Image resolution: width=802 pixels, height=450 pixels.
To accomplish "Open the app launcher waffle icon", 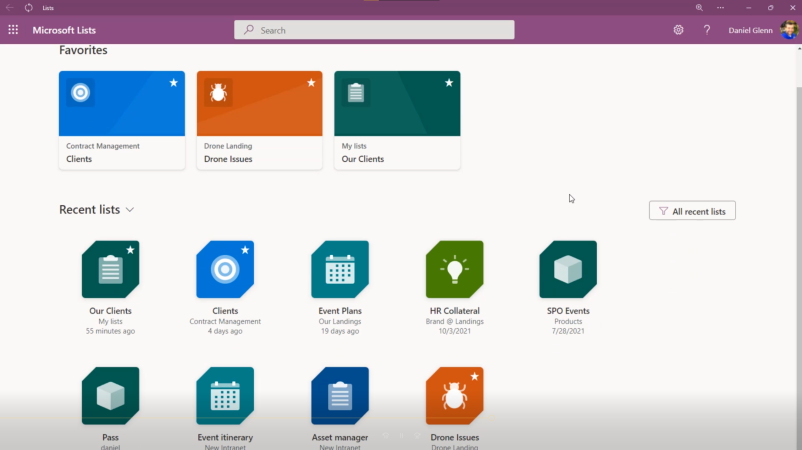I will (x=13, y=30).
